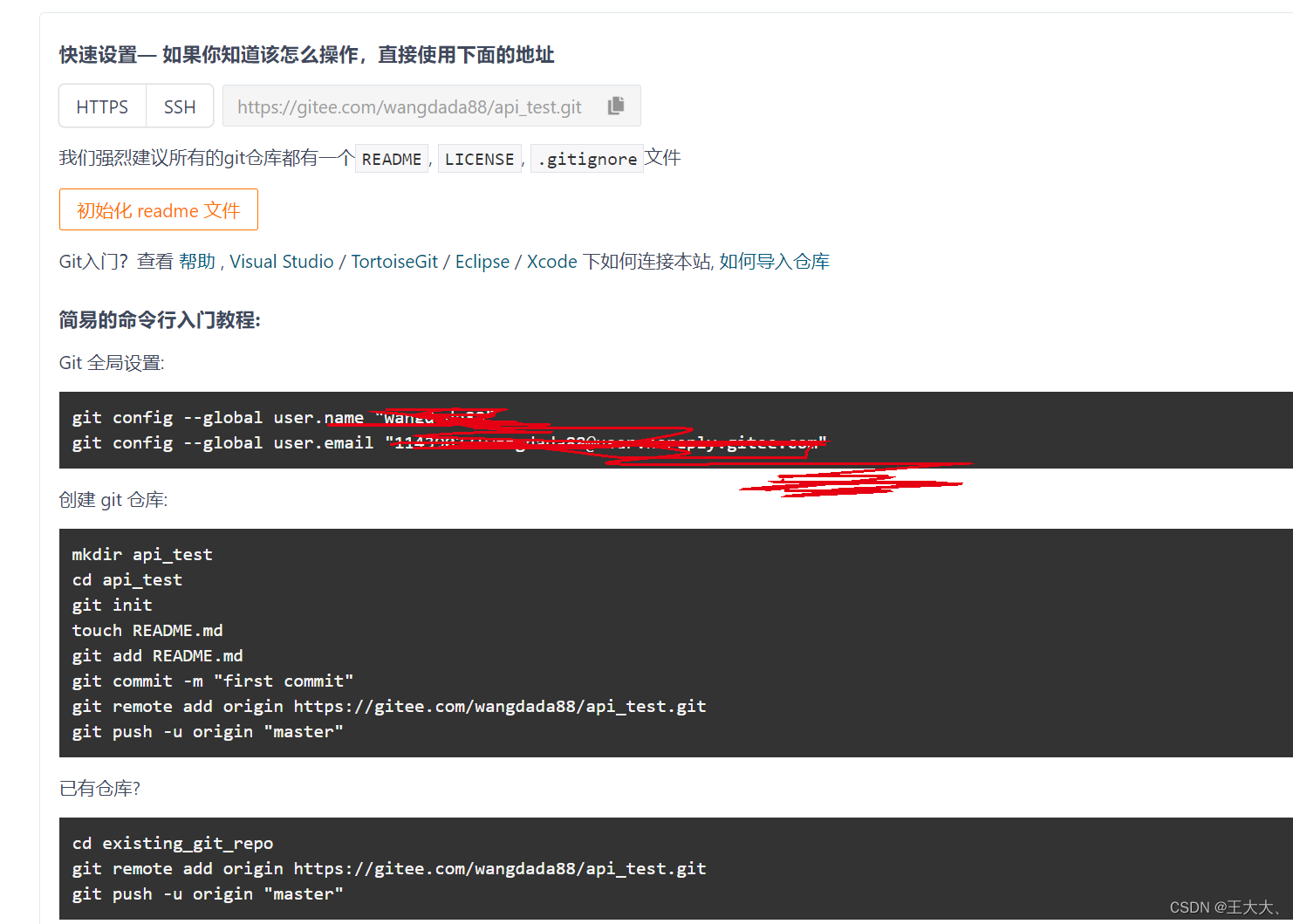
Task: Click the README file tag
Action: 392,159
